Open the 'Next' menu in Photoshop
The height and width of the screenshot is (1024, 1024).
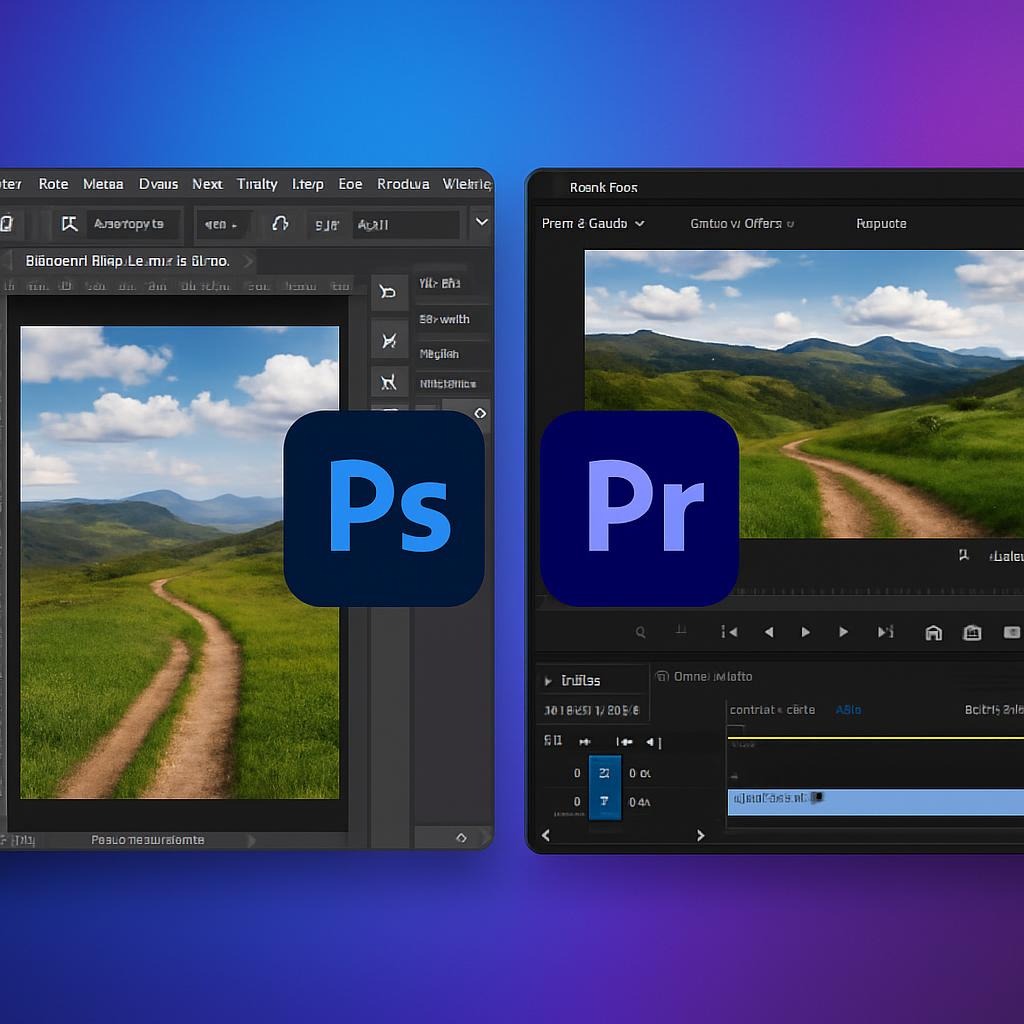tap(207, 184)
